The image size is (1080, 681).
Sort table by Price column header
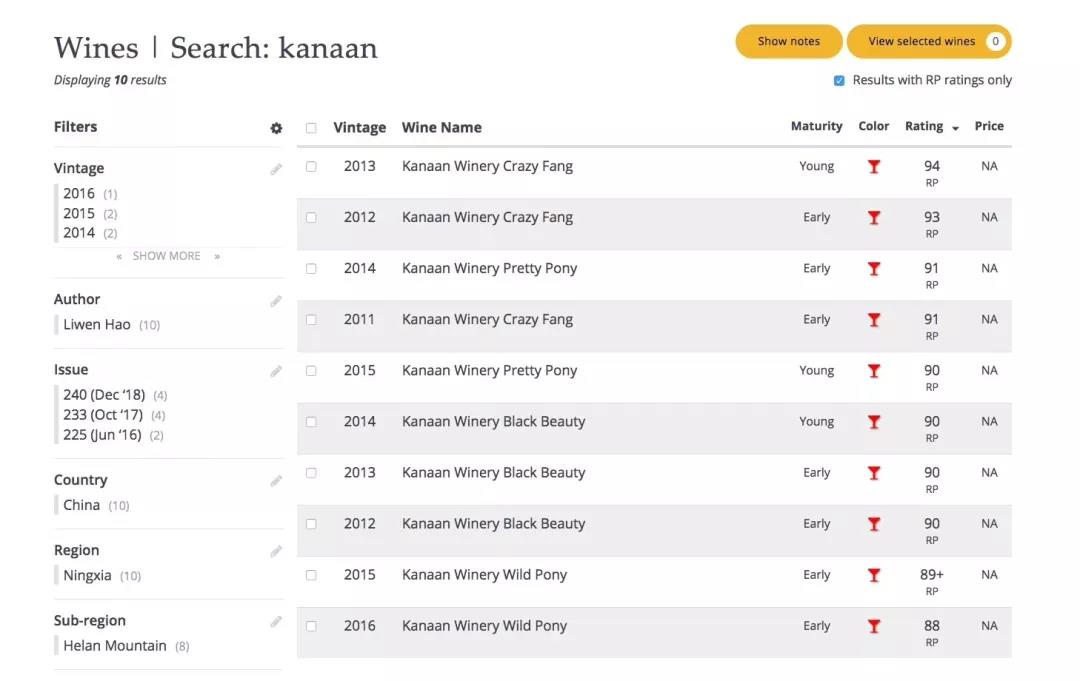click(989, 126)
